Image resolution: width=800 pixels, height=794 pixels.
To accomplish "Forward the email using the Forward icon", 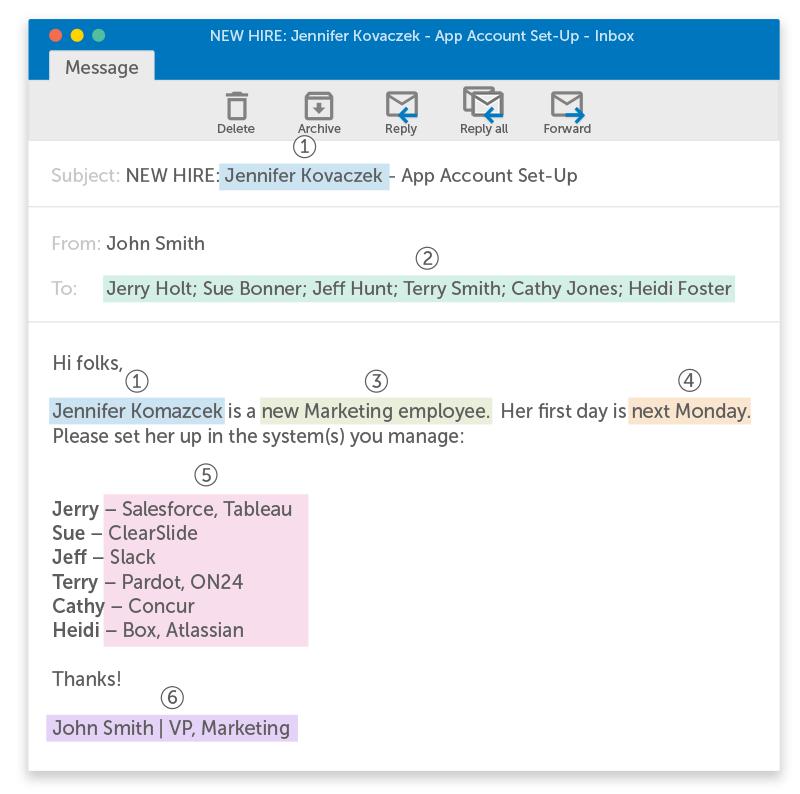I will (x=567, y=105).
